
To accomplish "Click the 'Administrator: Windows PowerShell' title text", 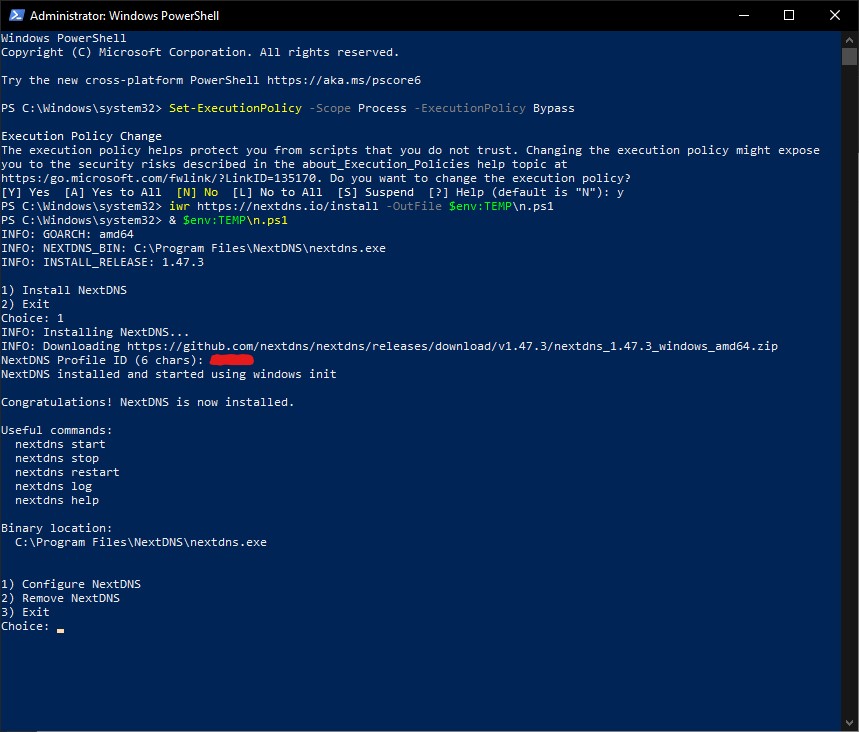I will pos(124,16).
